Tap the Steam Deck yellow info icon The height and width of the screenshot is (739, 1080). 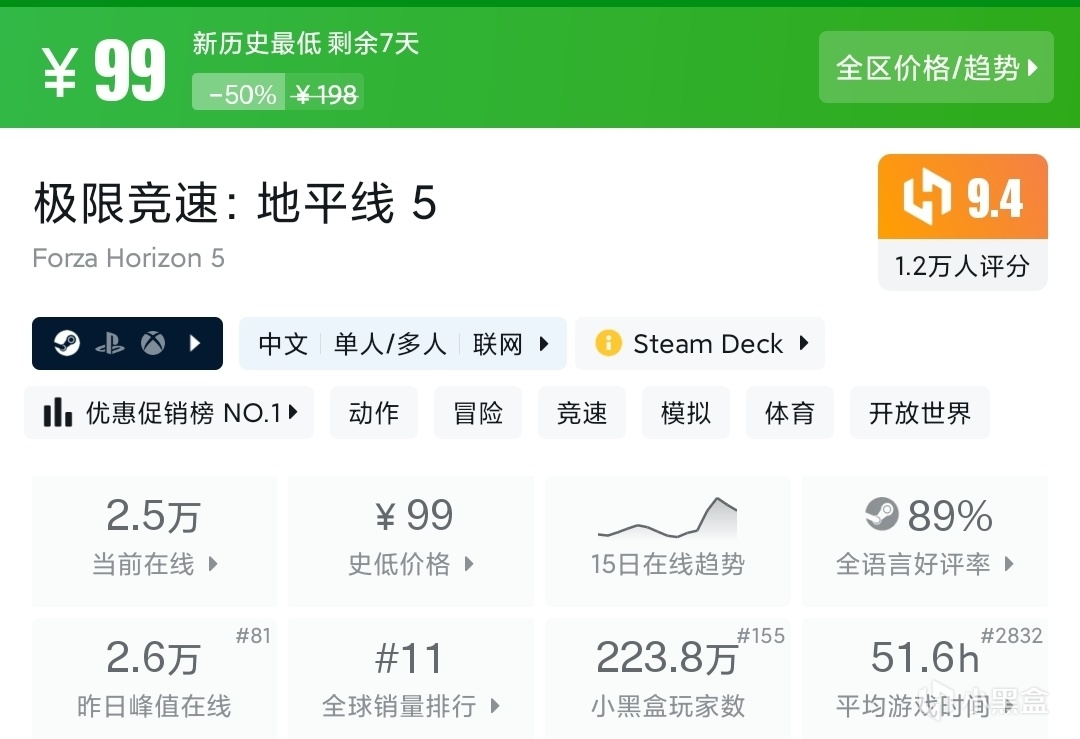point(608,344)
